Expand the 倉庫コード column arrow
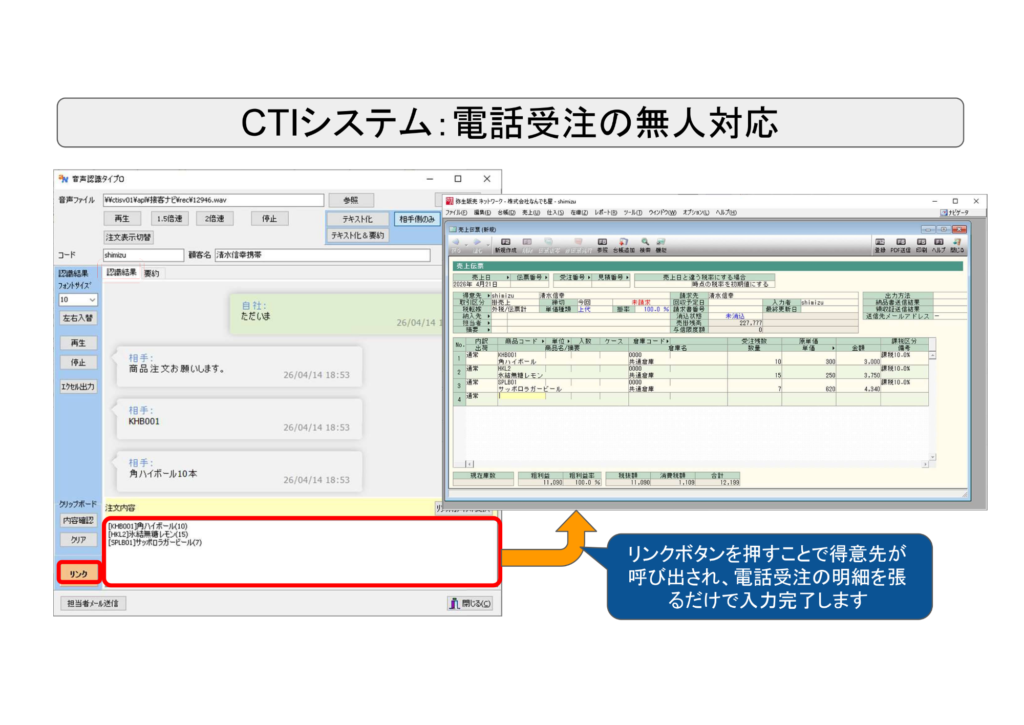The image size is (1024, 725). (667, 341)
